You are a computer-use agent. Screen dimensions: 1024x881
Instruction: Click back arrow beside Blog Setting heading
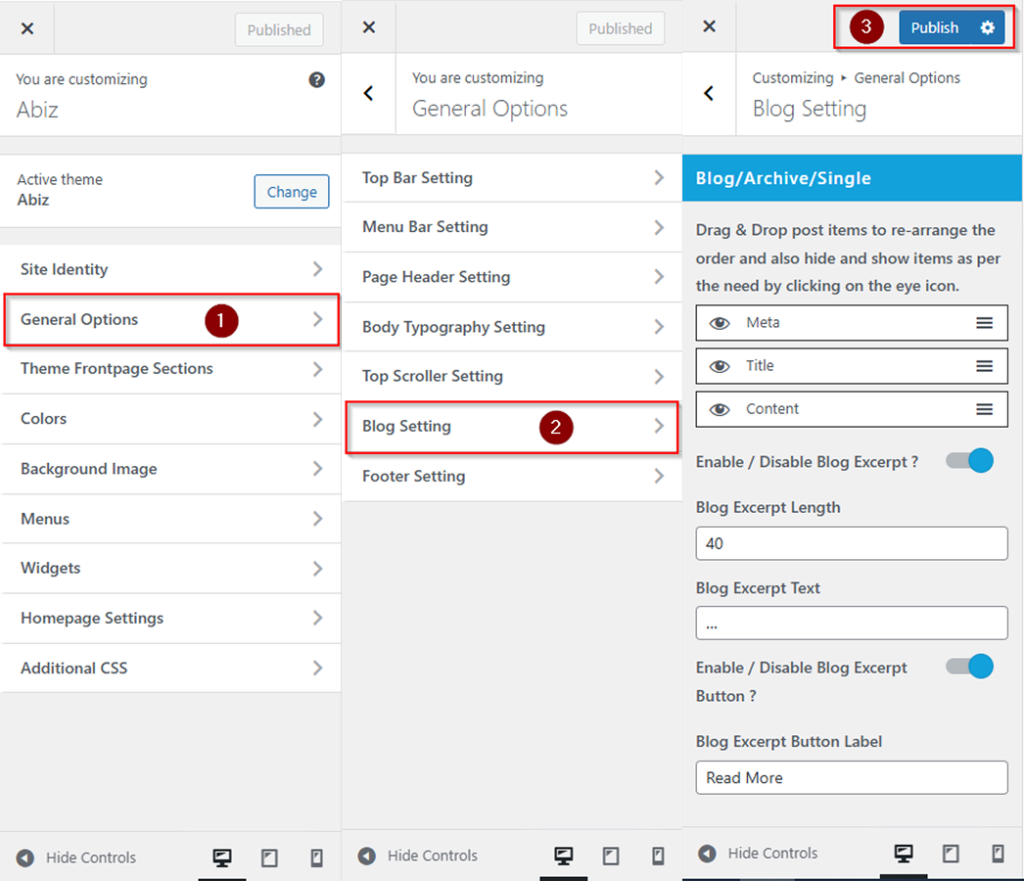click(x=709, y=93)
